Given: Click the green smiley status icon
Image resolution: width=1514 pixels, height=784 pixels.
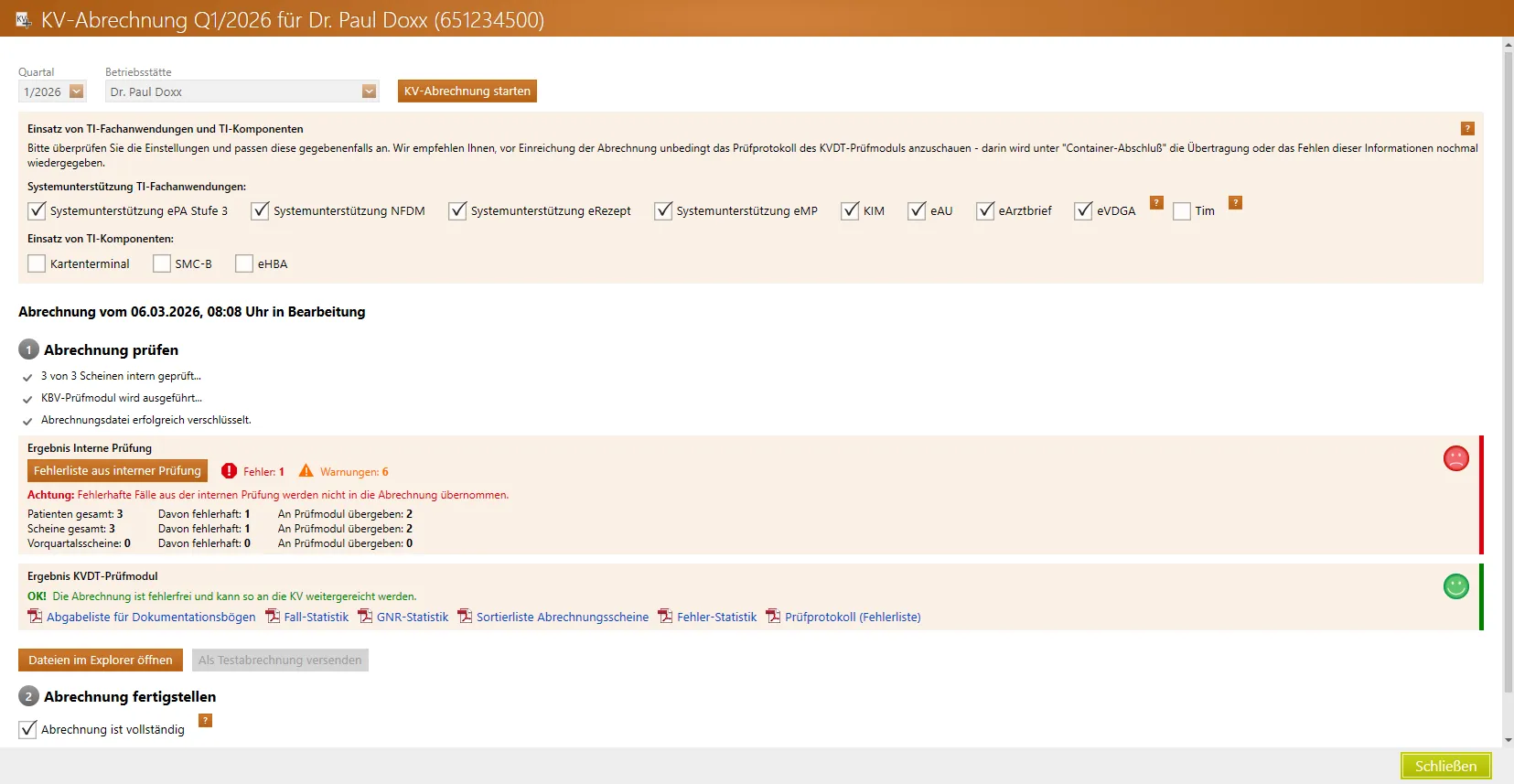Looking at the screenshot, I should click(1455, 586).
